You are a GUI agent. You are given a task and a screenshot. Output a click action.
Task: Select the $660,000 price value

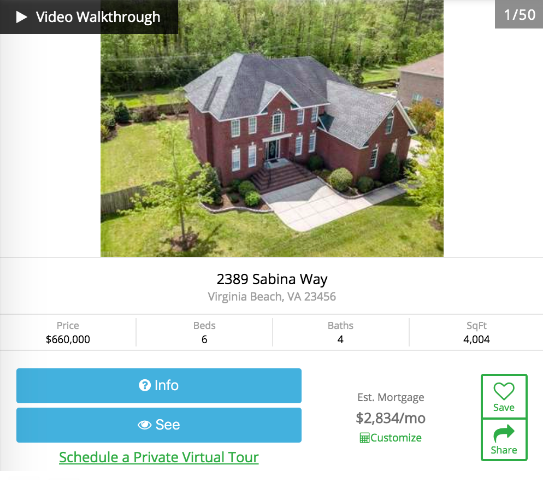(68, 339)
